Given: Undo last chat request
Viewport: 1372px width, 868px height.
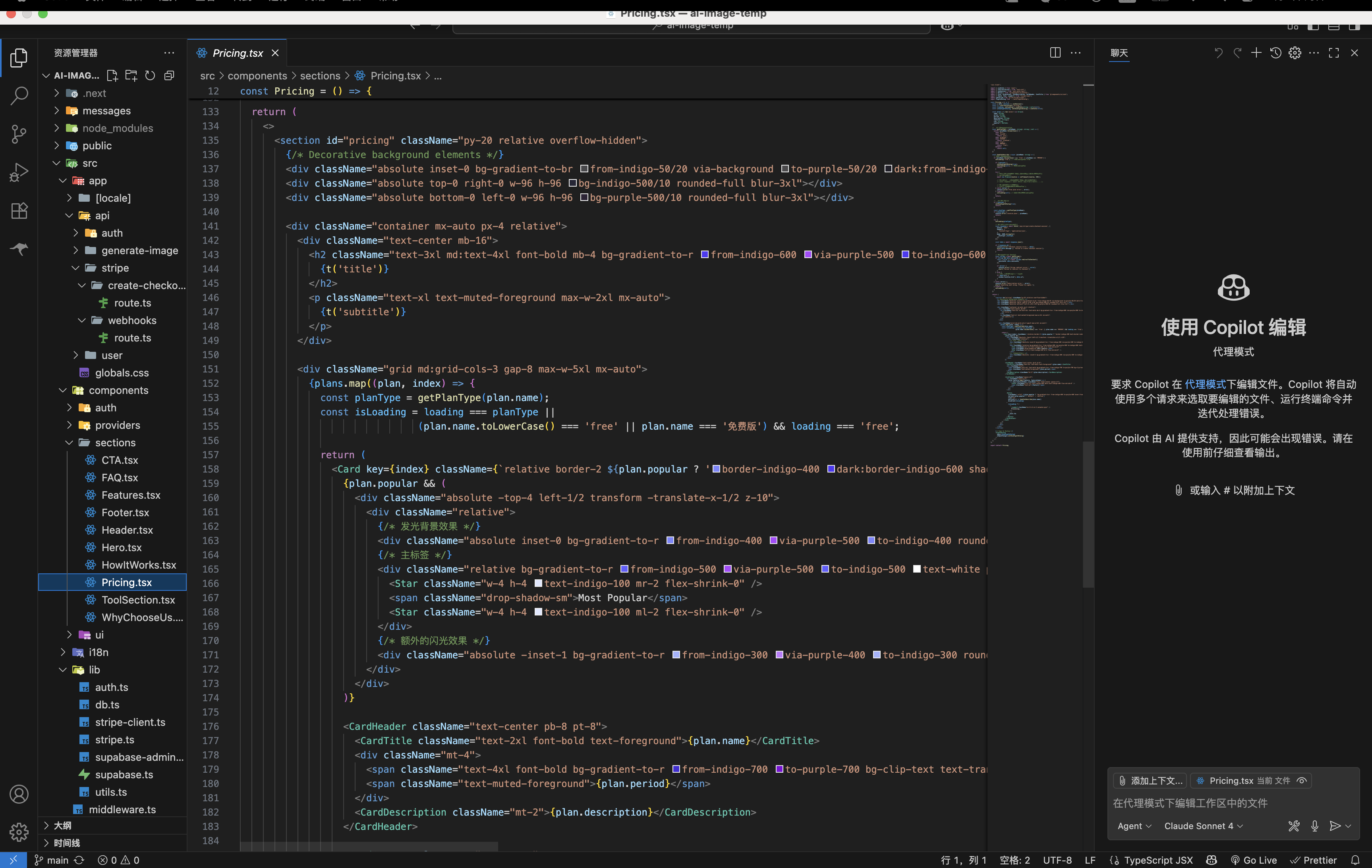Looking at the screenshot, I should tap(1218, 52).
